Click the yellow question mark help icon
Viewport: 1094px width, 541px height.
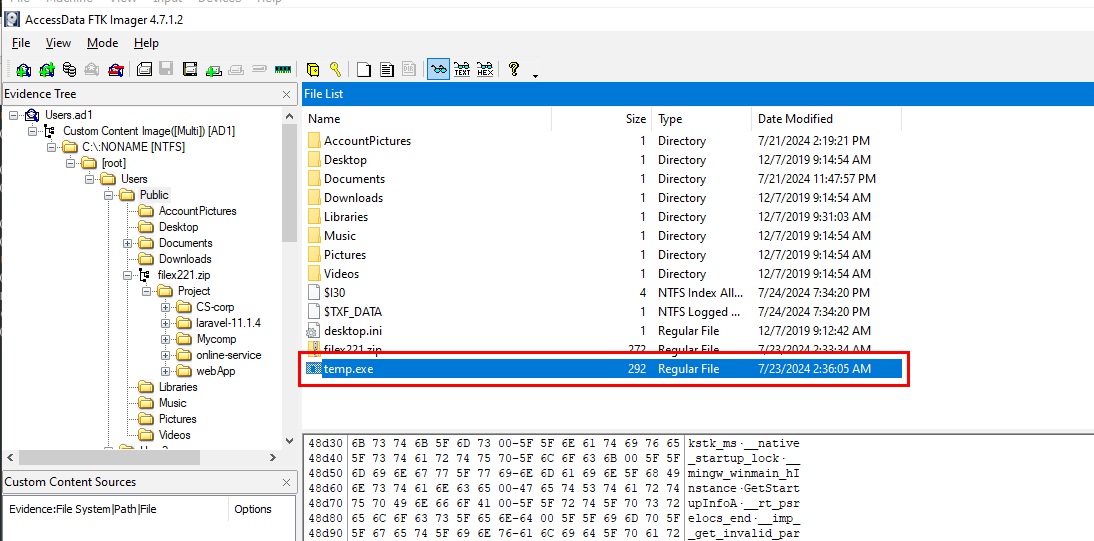pos(513,69)
